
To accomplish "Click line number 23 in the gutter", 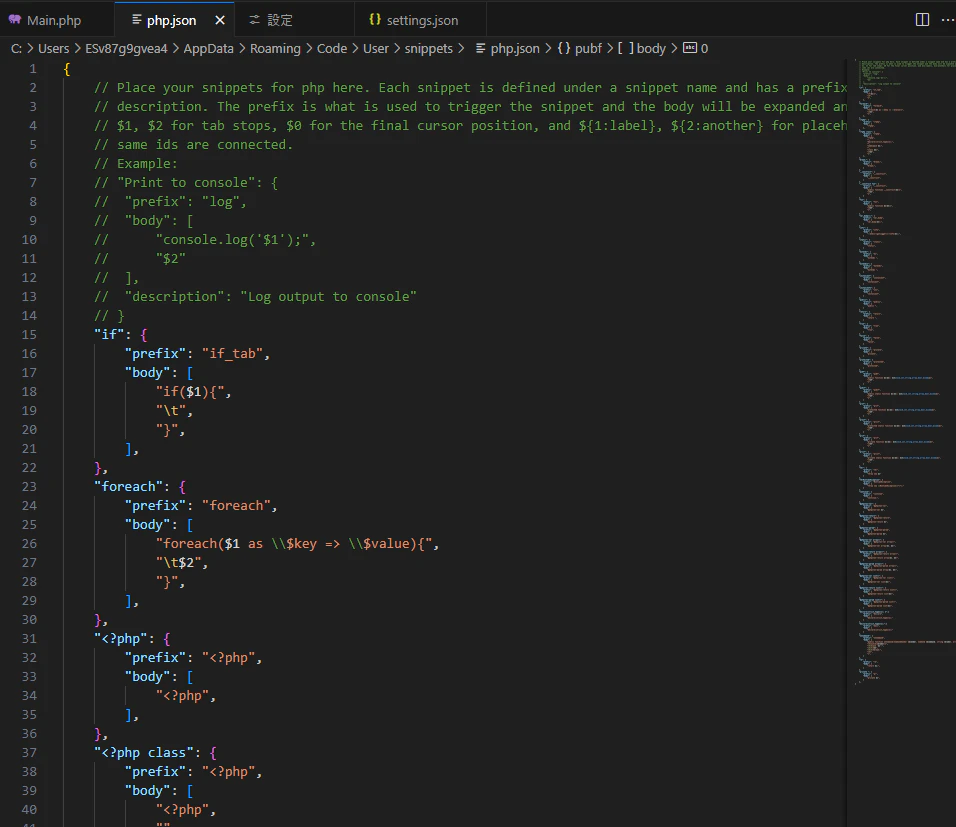I will tap(29, 486).
